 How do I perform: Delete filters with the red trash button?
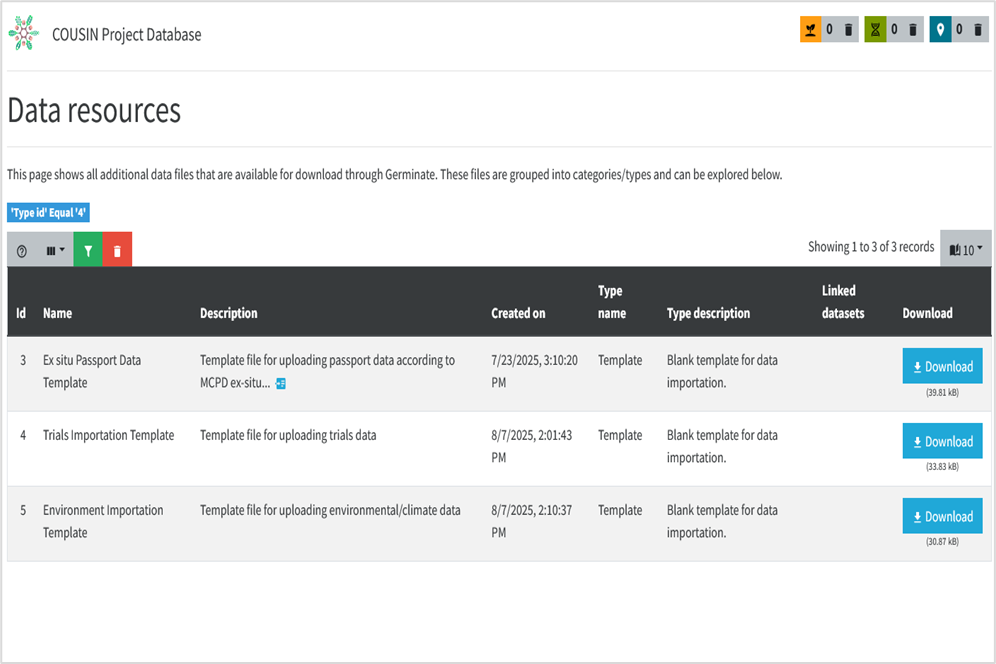point(117,250)
